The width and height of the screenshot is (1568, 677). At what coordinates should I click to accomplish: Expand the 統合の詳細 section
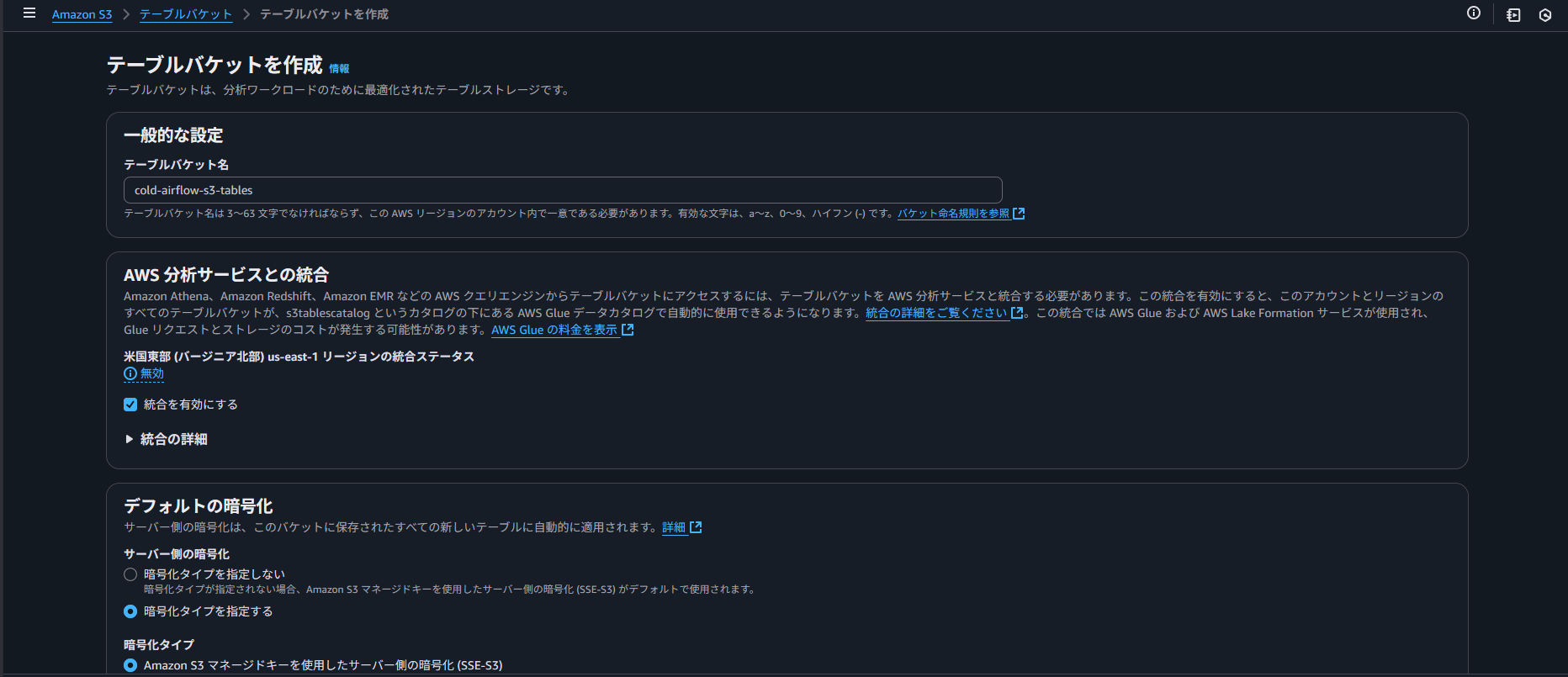click(166, 439)
